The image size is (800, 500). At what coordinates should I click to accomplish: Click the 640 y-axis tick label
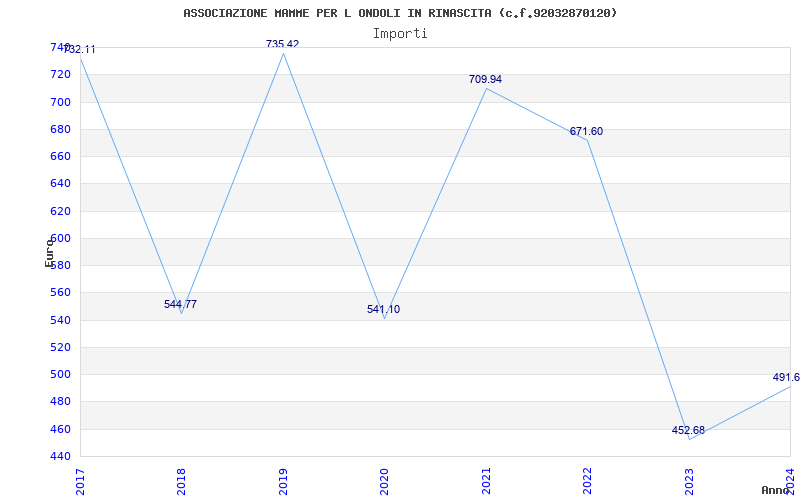pos(60,184)
